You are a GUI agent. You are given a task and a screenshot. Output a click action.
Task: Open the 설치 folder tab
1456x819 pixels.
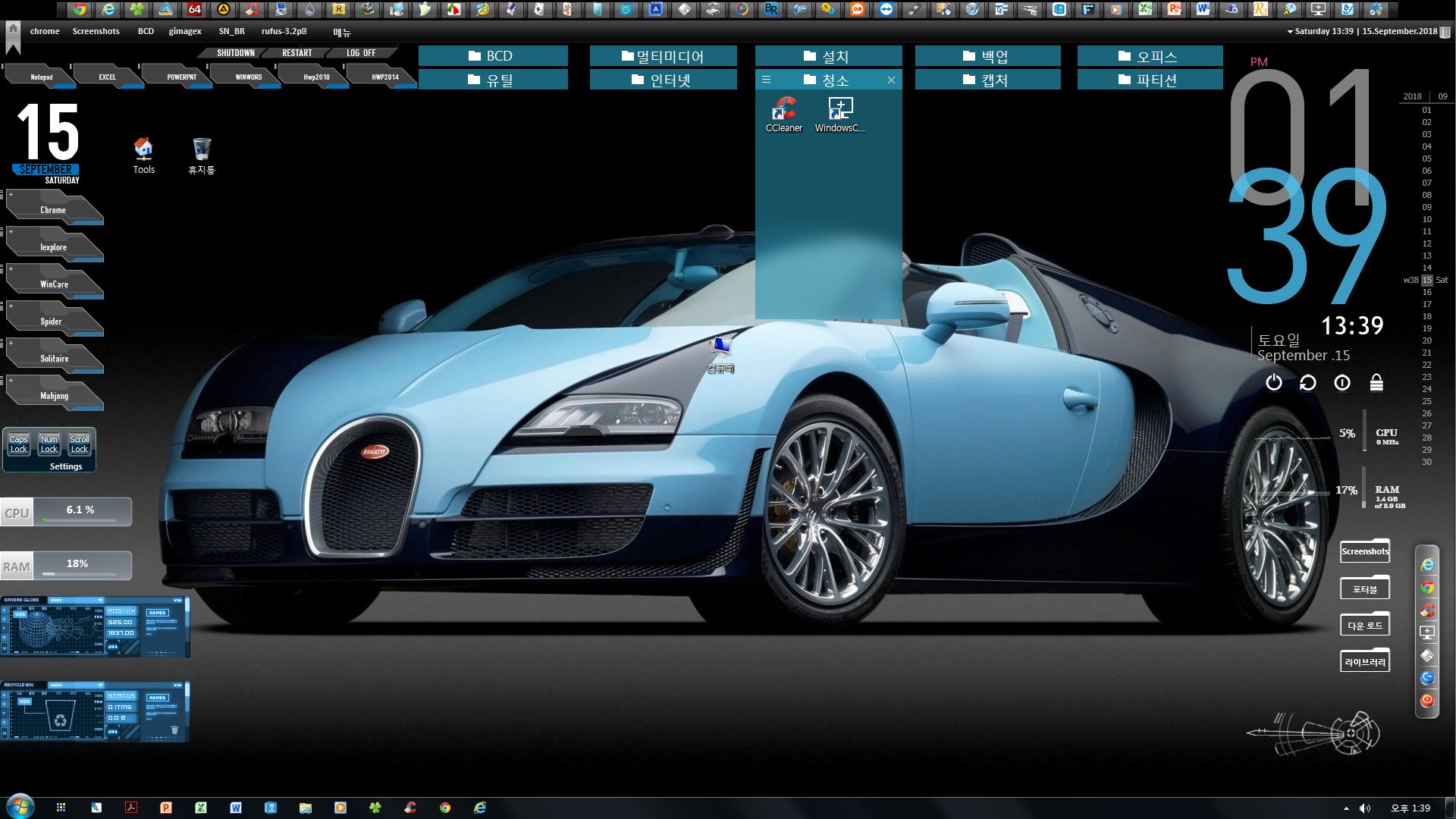[x=828, y=56]
